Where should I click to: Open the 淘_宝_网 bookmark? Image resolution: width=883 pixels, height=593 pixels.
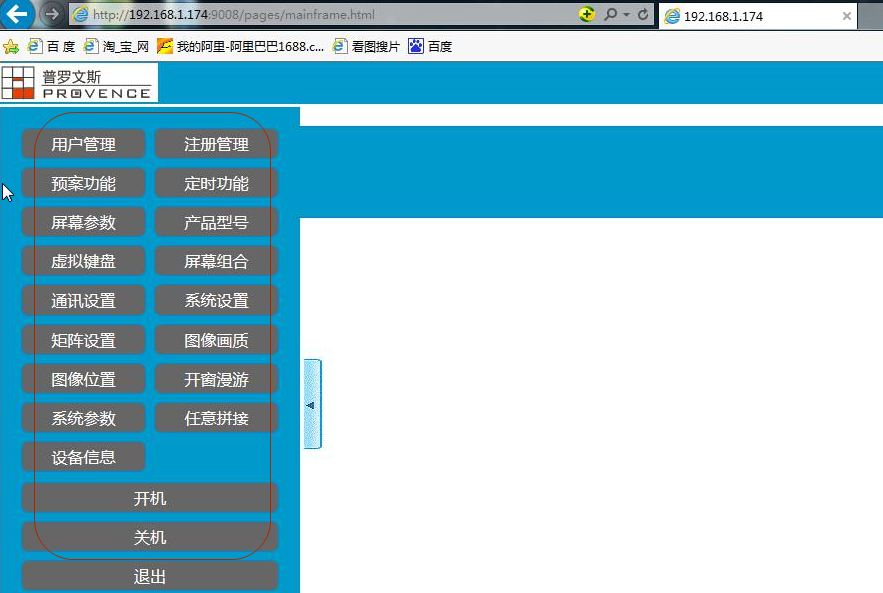(116, 46)
